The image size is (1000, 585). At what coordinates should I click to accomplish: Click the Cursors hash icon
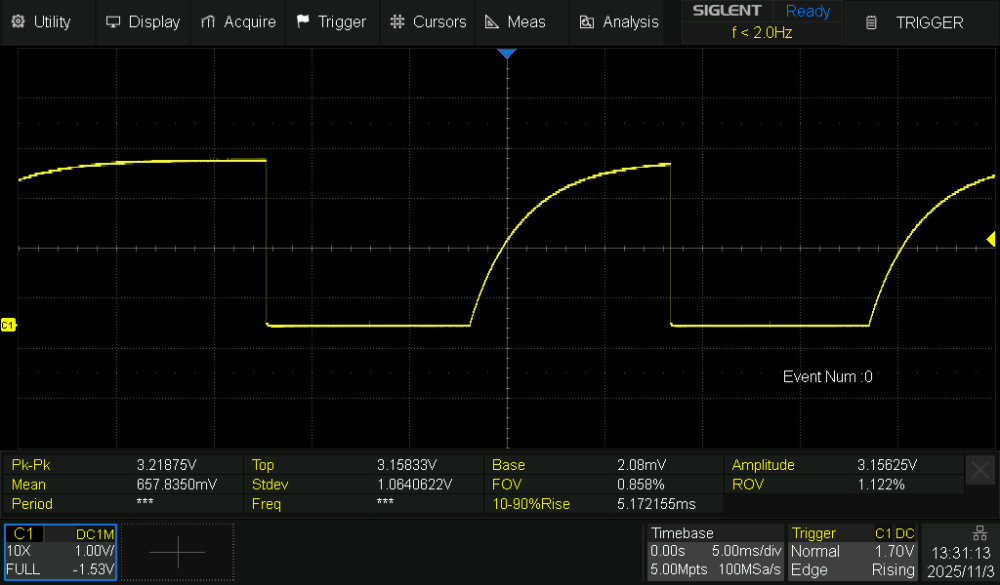398,22
